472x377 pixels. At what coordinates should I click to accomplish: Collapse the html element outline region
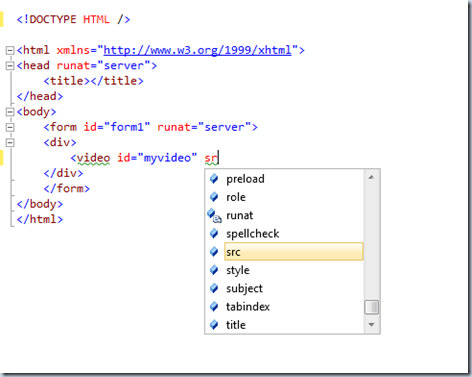click(10, 51)
